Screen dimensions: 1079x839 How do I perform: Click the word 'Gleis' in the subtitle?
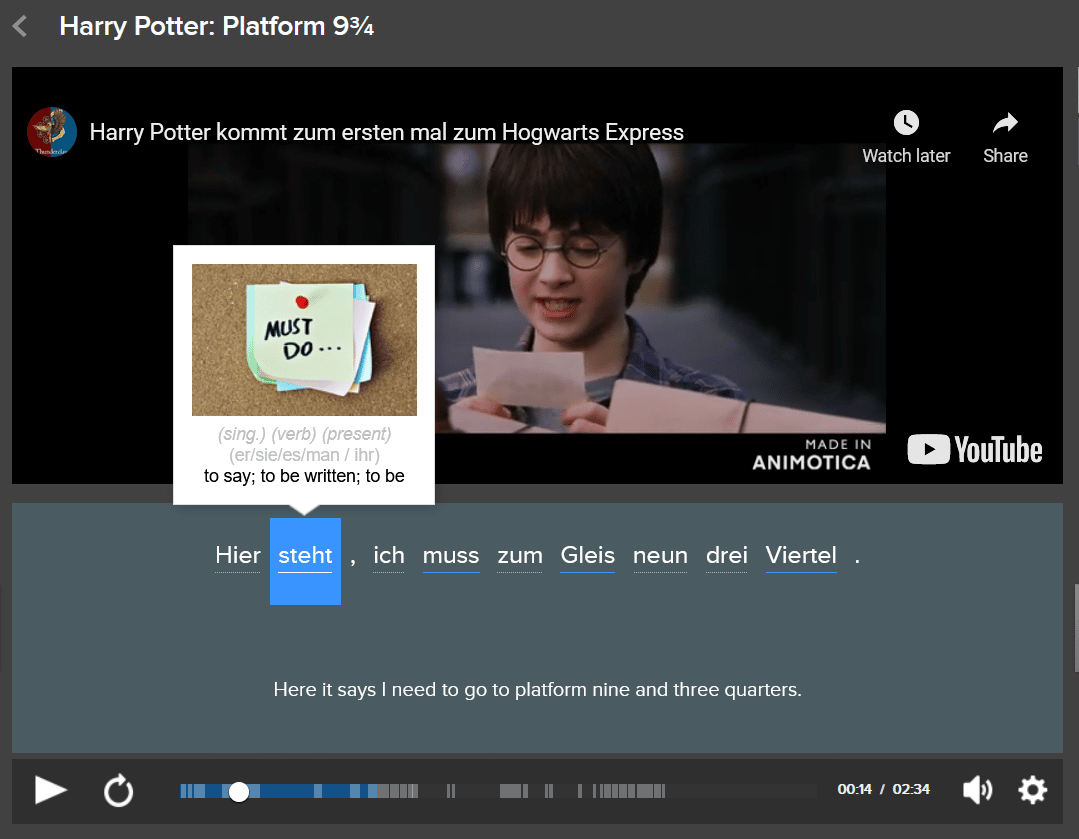588,556
